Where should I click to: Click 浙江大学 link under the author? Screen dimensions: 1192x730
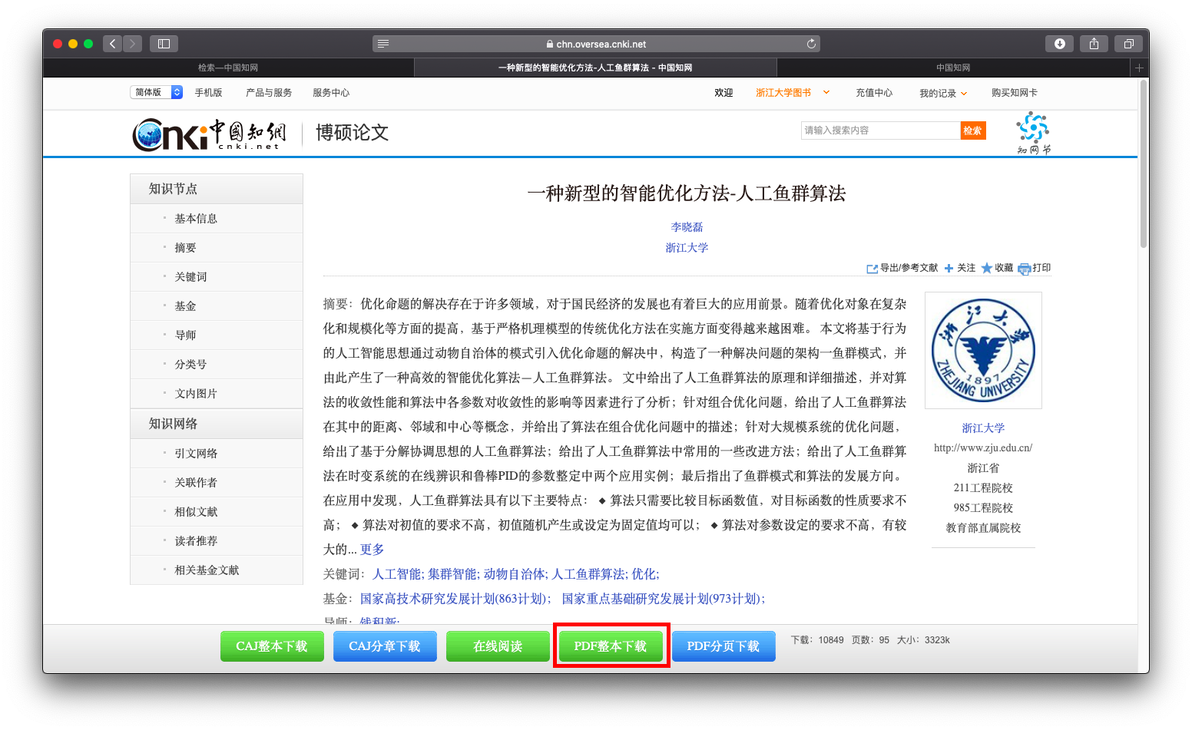pos(686,248)
